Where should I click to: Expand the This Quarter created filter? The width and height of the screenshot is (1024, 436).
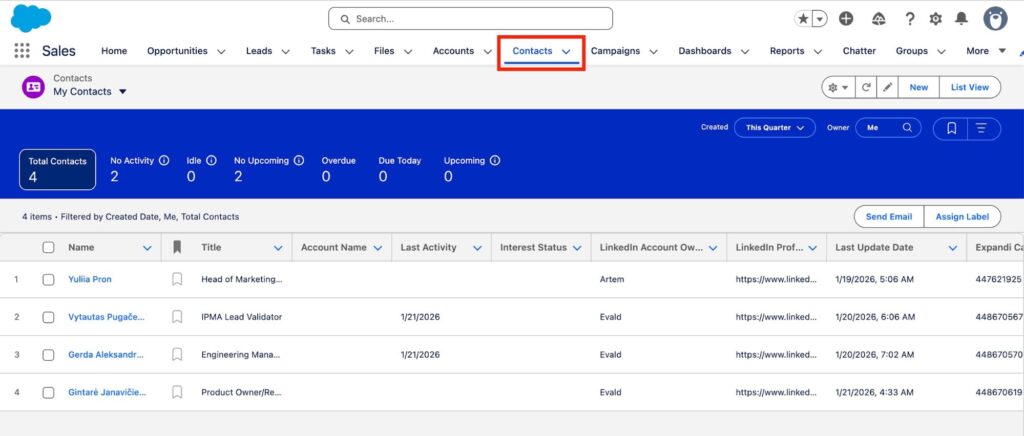click(775, 128)
